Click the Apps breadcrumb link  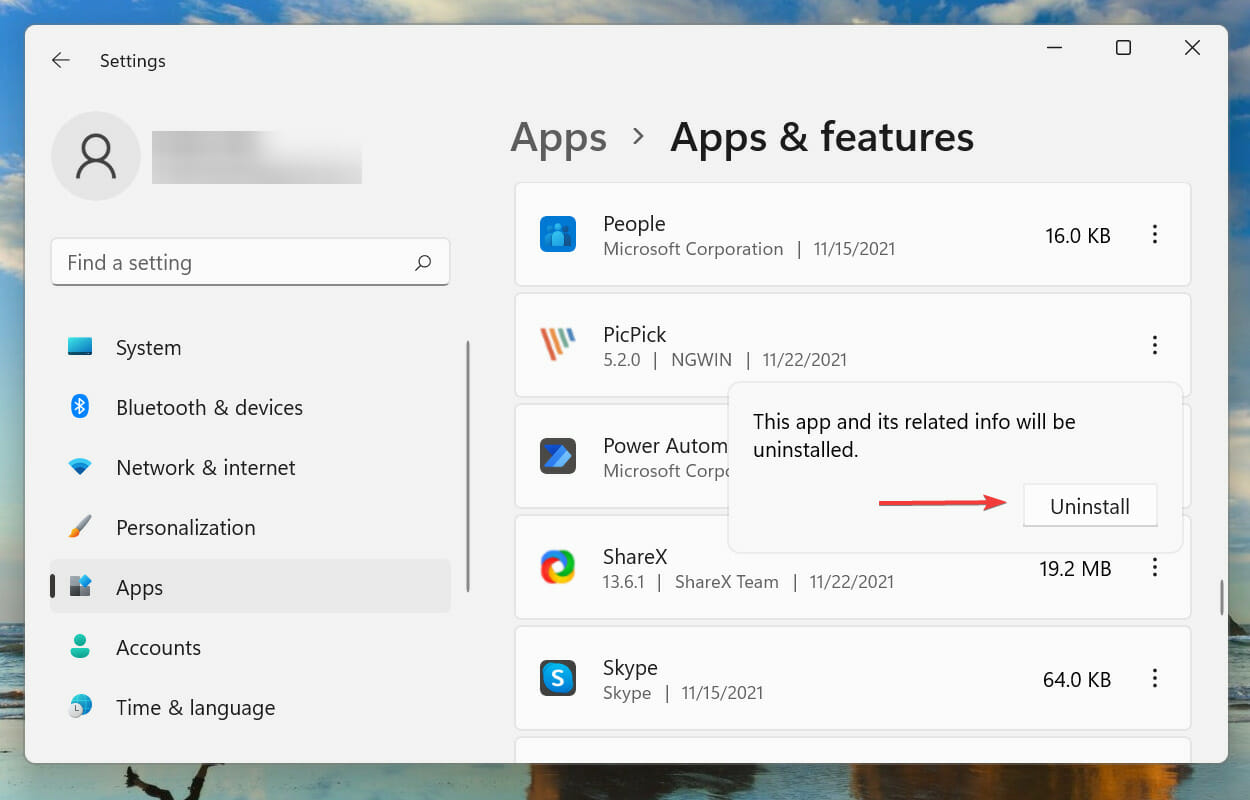click(x=559, y=138)
